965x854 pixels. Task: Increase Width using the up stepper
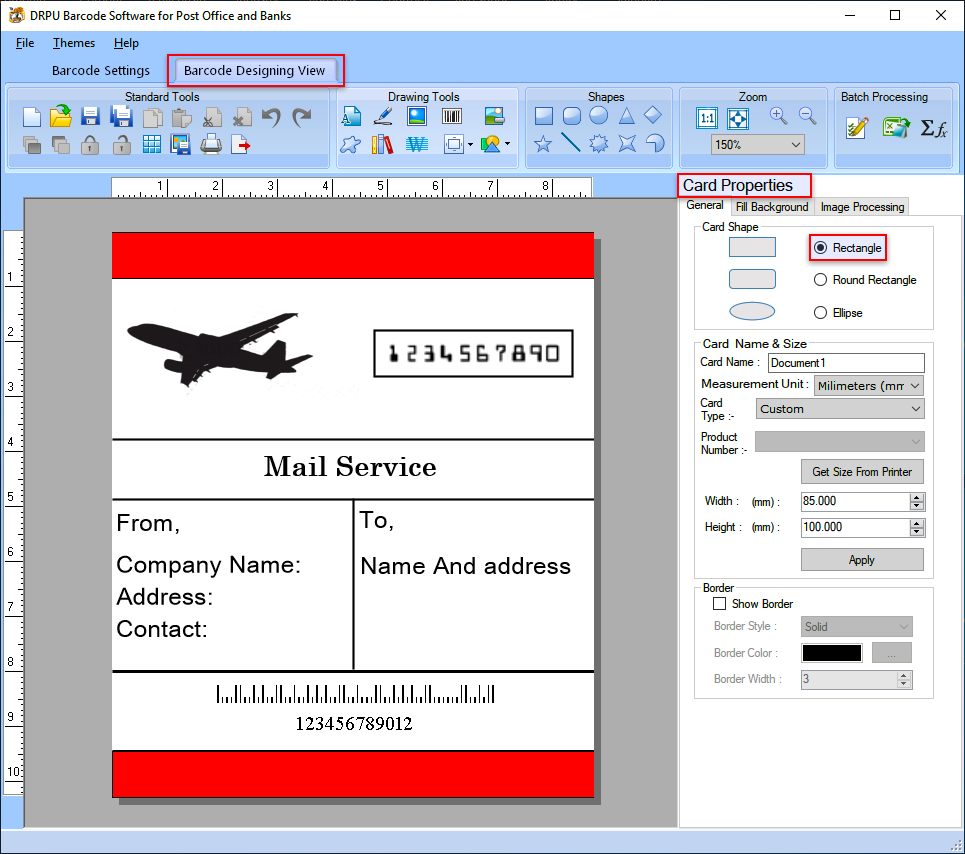[916, 497]
